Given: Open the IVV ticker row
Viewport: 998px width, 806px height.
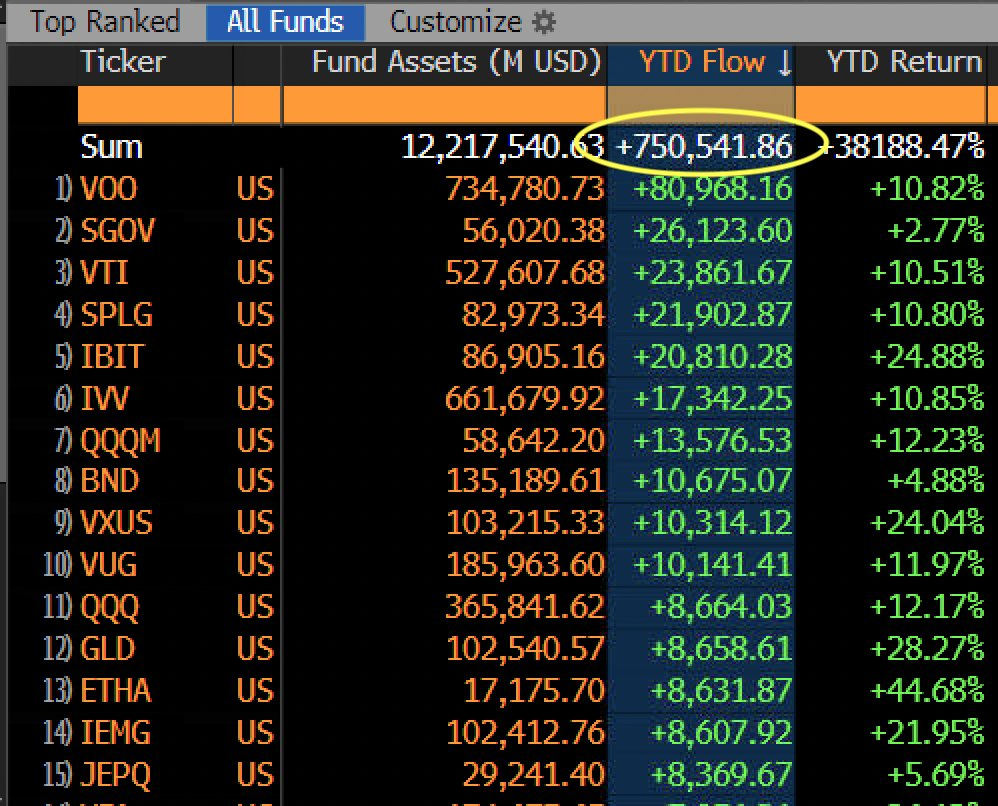Looking at the screenshot, I should coord(104,399).
